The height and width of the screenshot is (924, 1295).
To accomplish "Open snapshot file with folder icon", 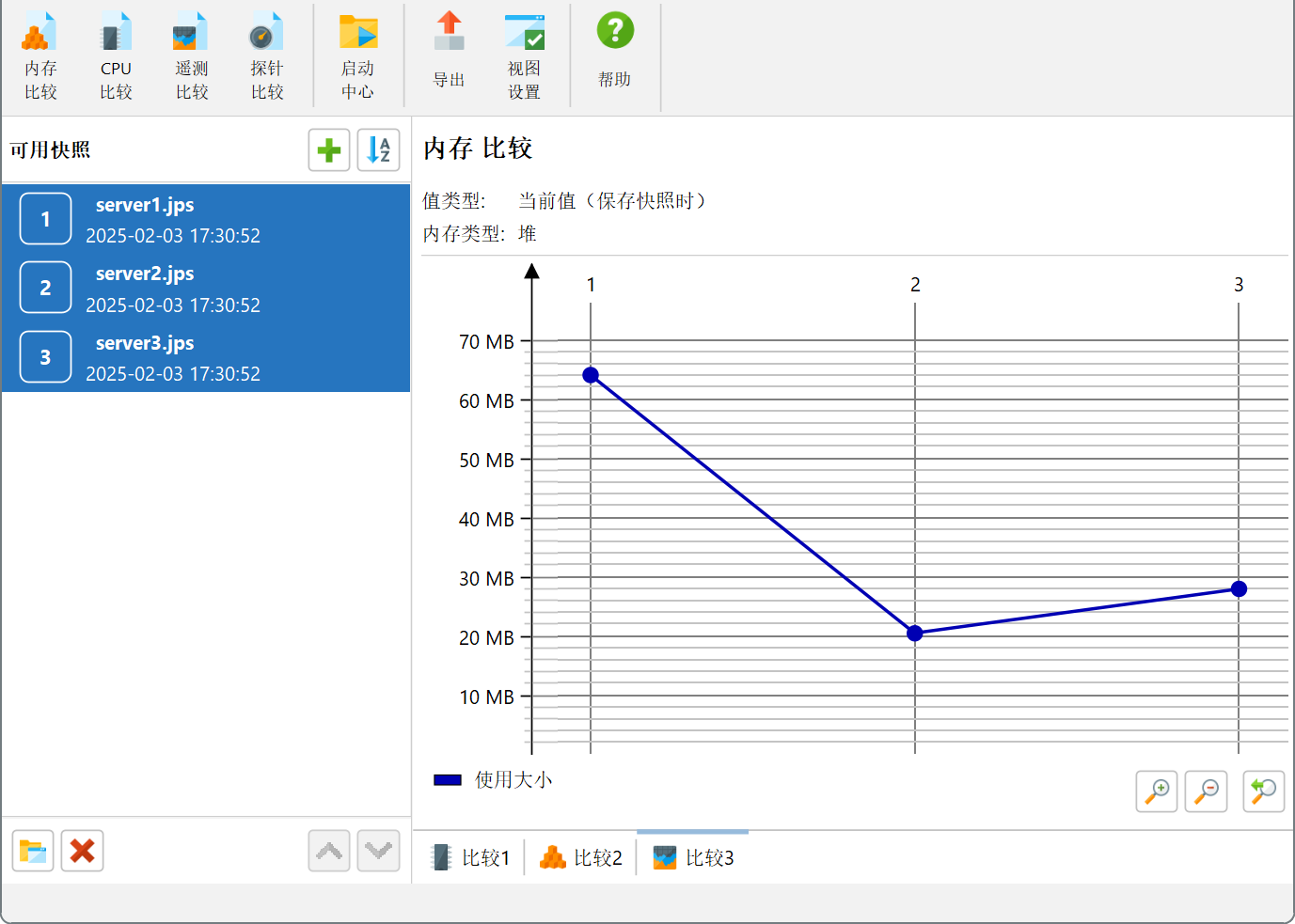I will tap(33, 852).
